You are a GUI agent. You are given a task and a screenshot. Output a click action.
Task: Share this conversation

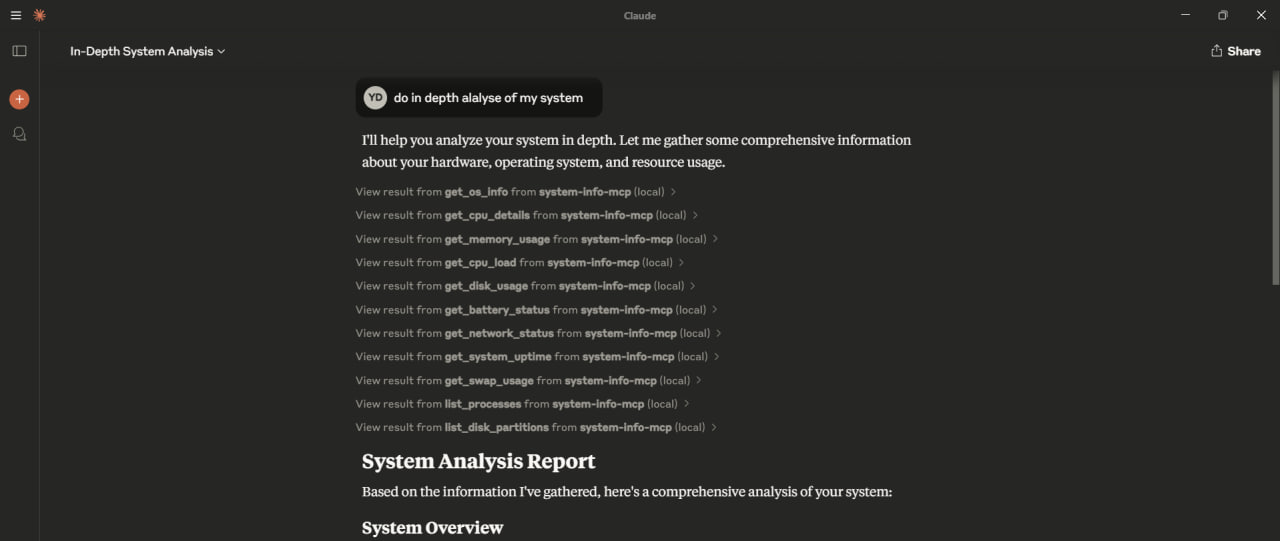point(1235,51)
